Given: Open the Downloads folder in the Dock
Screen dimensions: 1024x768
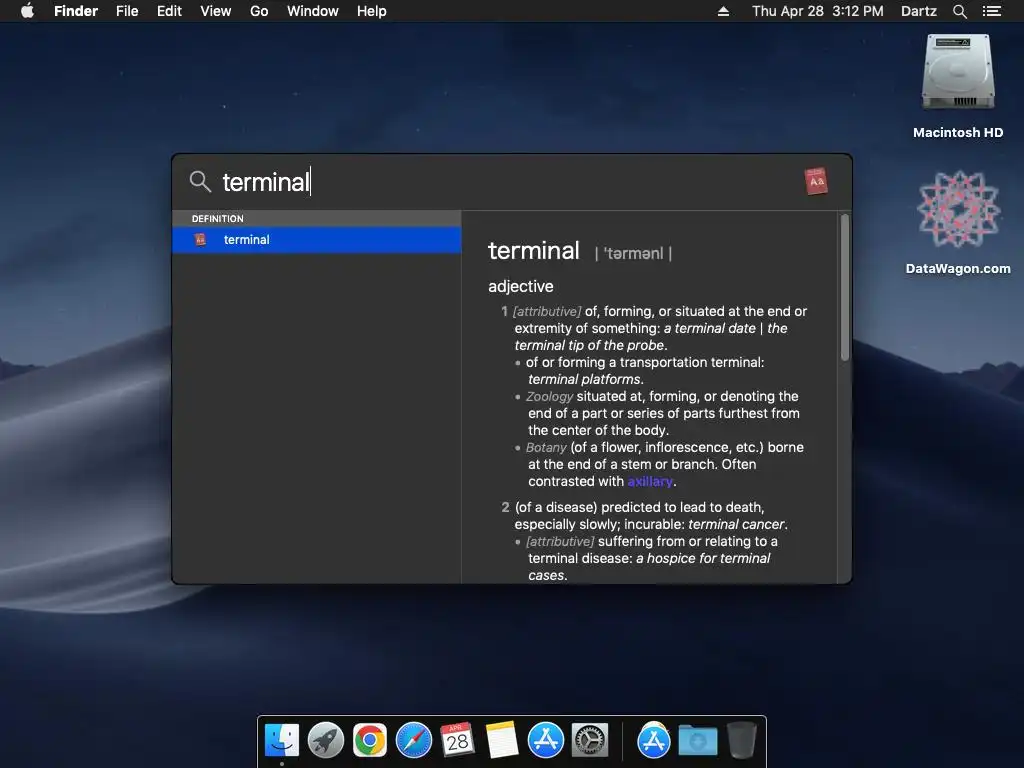Looking at the screenshot, I should point(697,741).
